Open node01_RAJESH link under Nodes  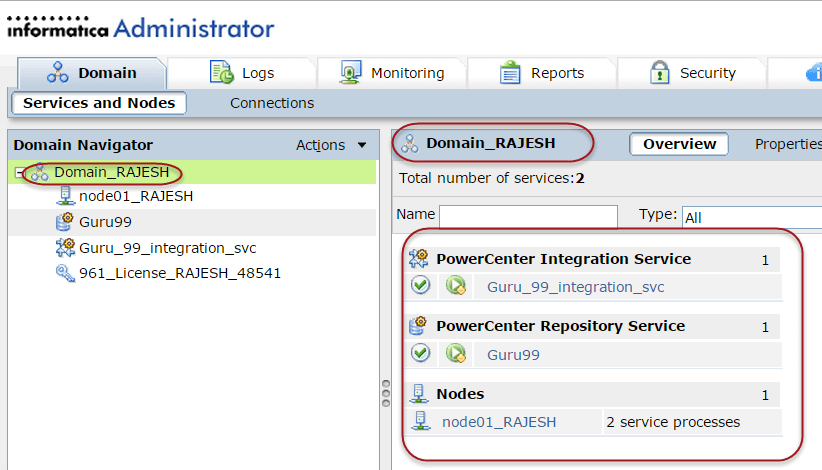pos(499,422)
